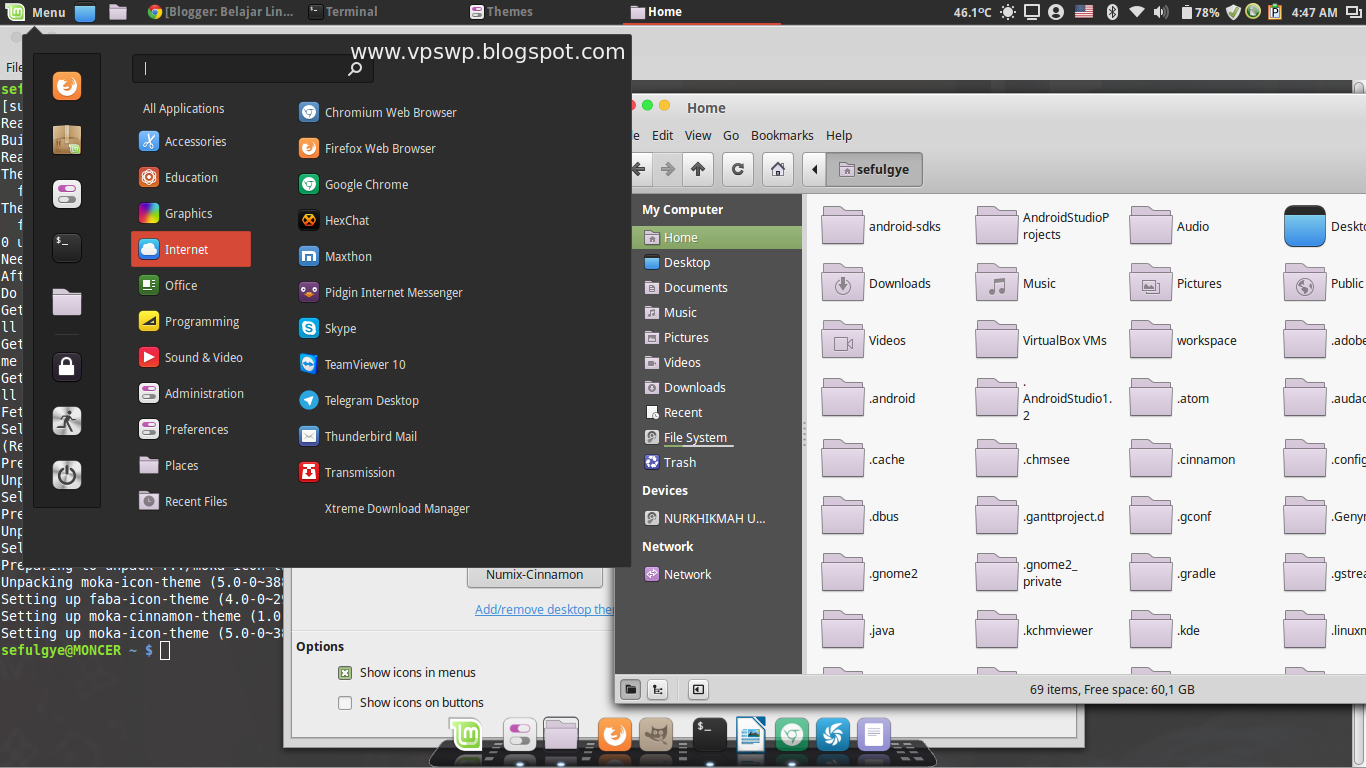The width and height of the screenshot is (1366, 768).
Task: Launch Terminal from the menu favorites column
Action: (x=67, y=248)
